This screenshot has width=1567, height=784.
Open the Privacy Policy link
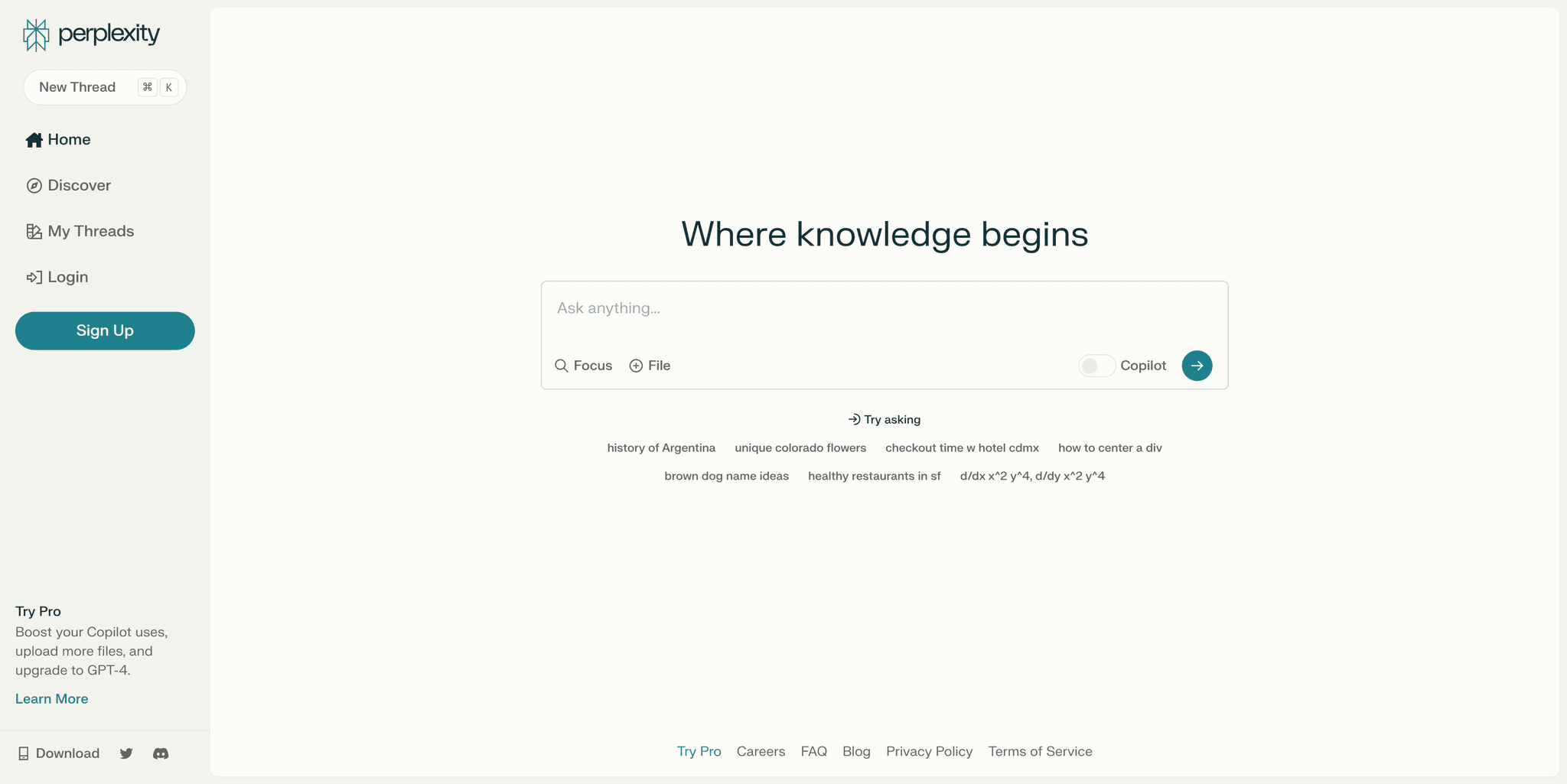pyautogui.click(x=930, y=751)
